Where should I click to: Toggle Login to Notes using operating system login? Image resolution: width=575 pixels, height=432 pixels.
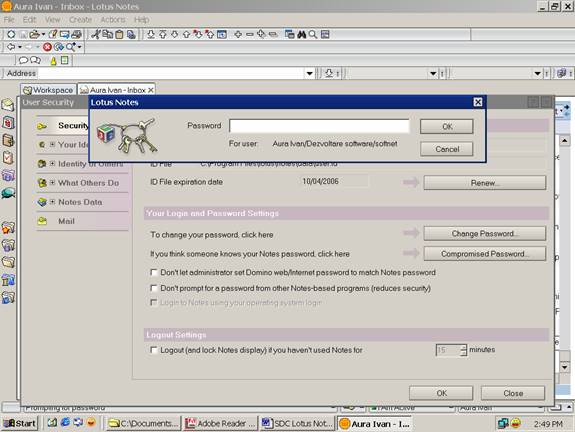tap(154, 303)
